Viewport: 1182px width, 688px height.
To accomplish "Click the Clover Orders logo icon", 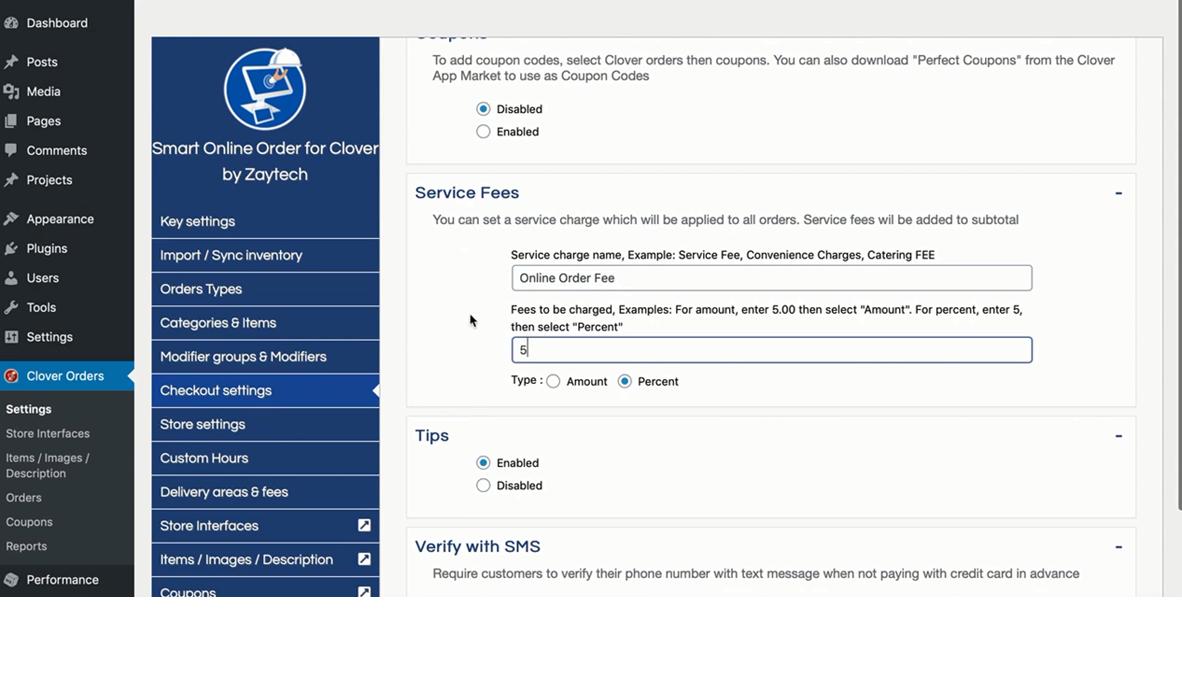I will click(x=12, y=375).
